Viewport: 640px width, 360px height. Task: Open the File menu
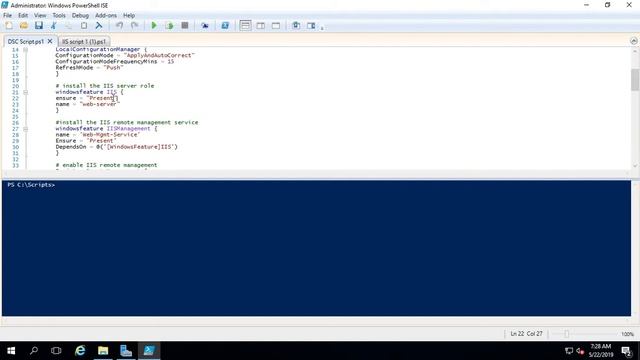click(x=7, y=16)
